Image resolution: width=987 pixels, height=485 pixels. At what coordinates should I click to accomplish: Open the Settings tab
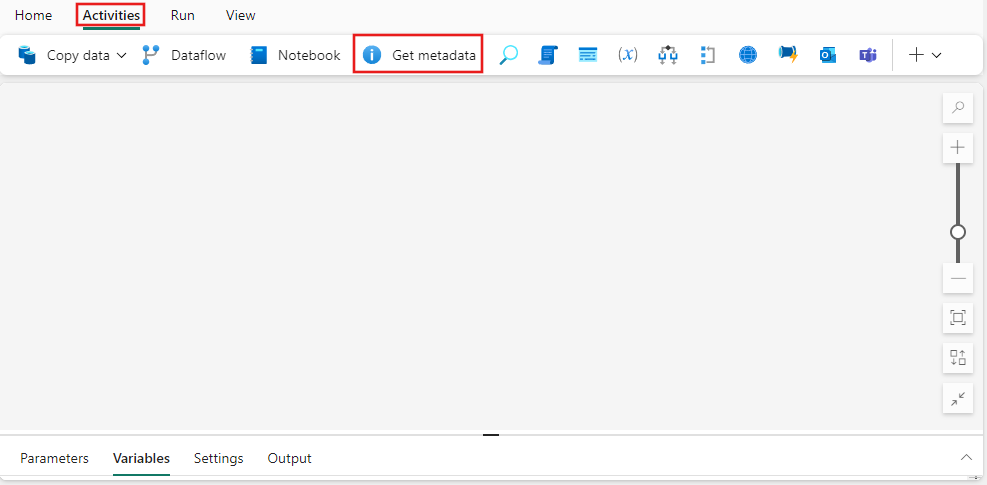(218, 458)
